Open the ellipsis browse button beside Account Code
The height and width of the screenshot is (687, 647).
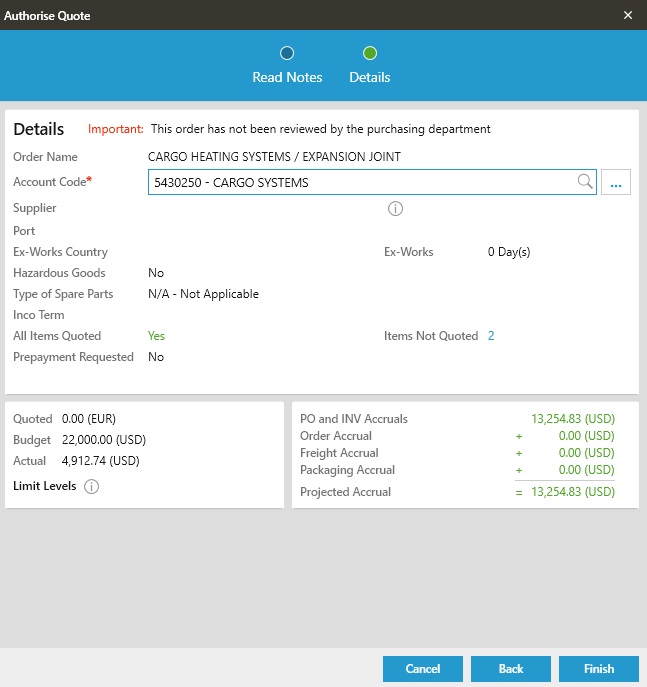click(616, 182)
